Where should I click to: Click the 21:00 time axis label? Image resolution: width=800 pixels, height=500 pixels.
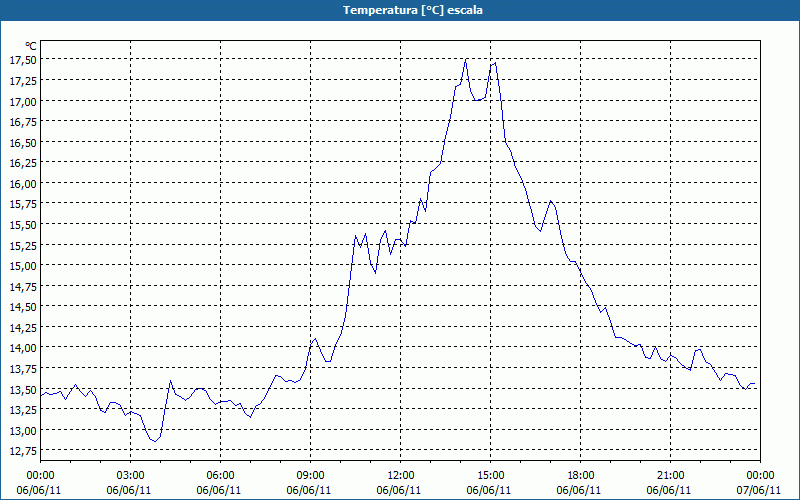coord(670,476)
